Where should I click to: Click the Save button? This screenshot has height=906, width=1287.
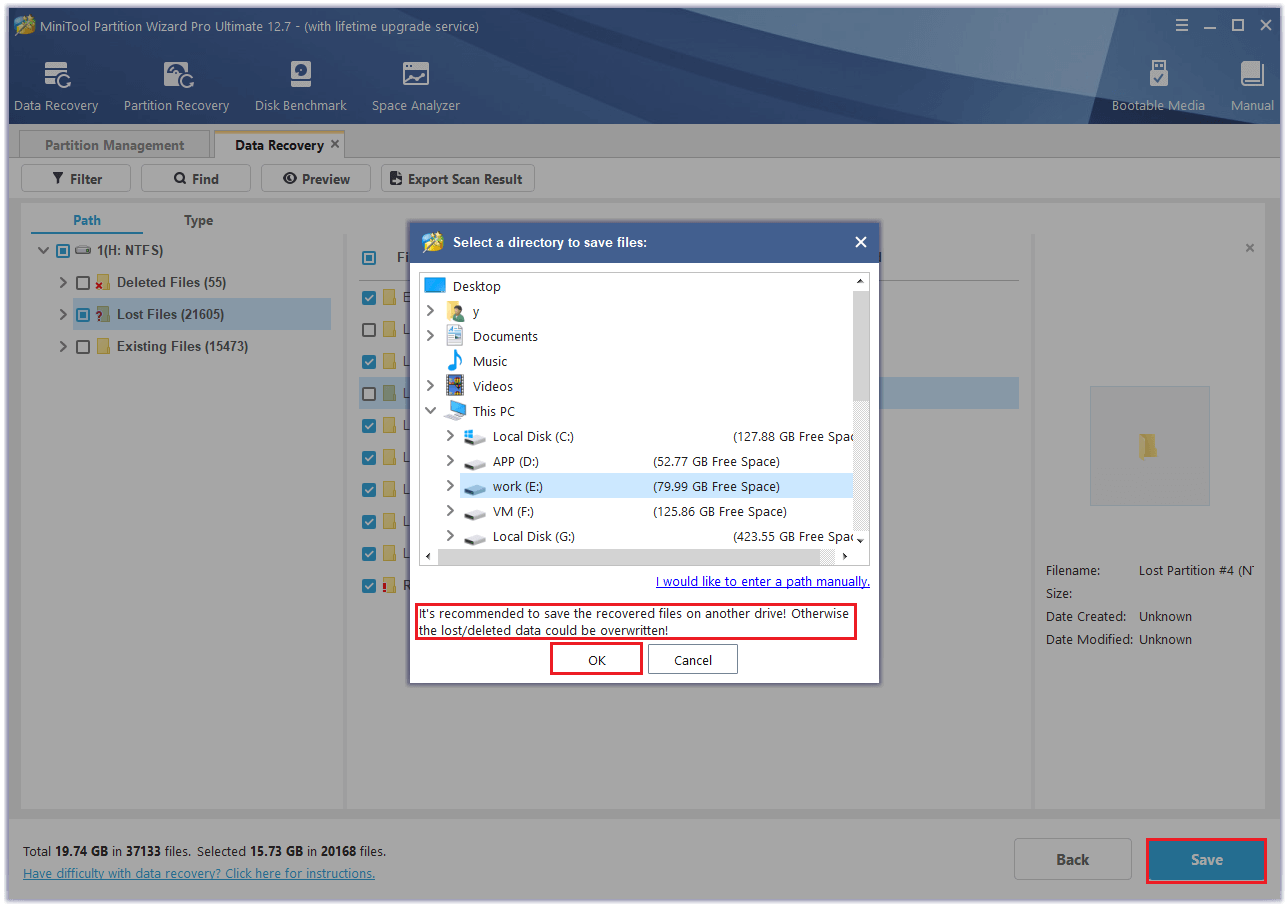tap(1206, 859)
